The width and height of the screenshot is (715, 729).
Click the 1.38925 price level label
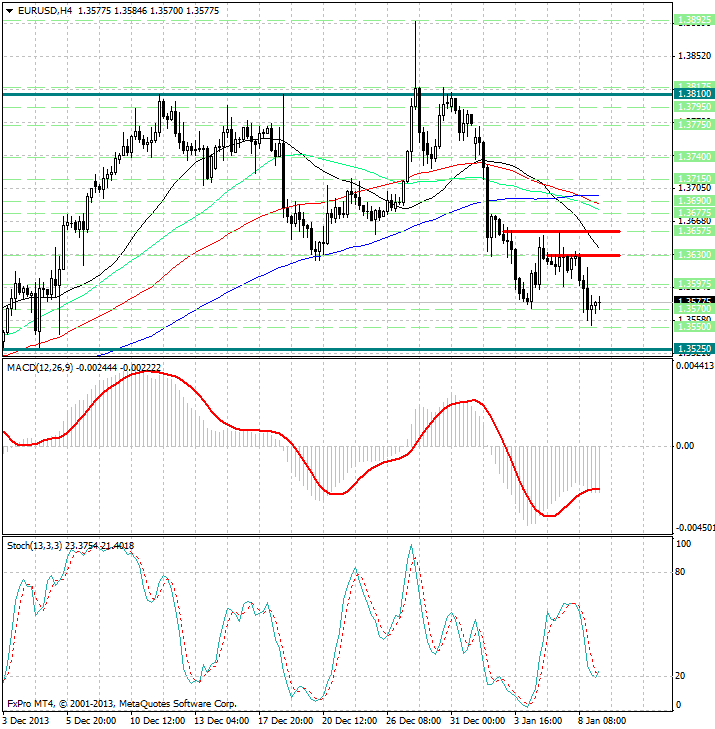coord(693,19)
